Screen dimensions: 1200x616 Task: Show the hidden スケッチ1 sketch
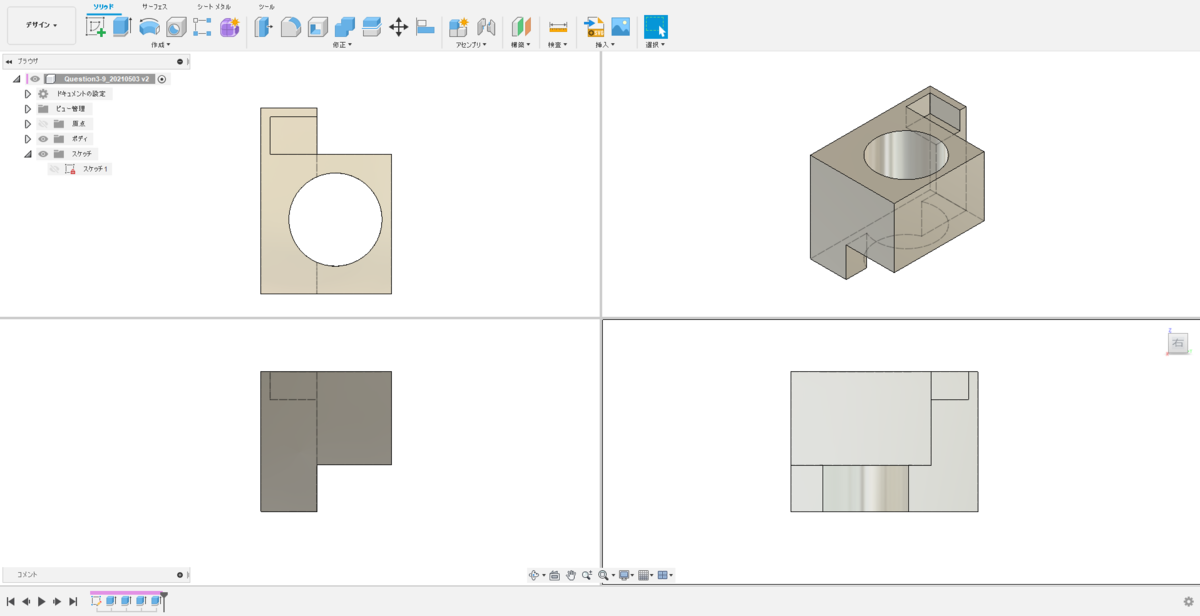click(54, 169)
